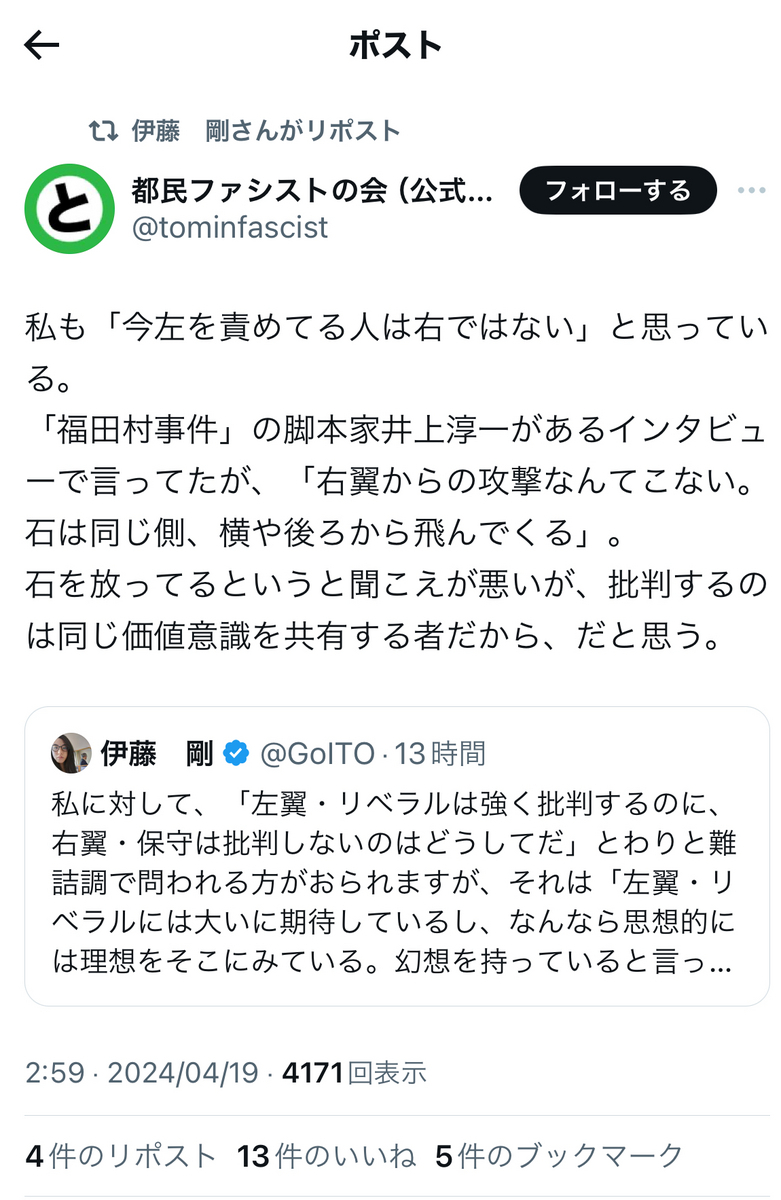Open 都民ファシストの会 display name
Viewport: 781px width, 1200px height.
point(313,189)
